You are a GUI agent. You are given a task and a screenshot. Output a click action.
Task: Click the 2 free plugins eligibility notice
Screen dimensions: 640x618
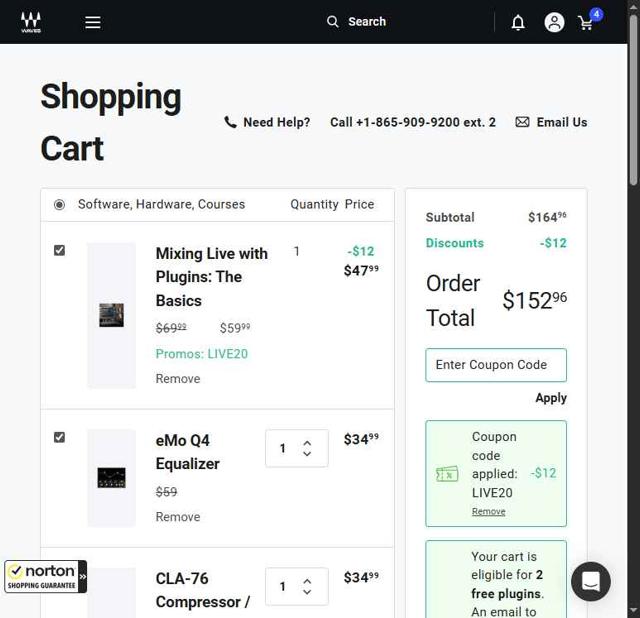tap(496, 579)
